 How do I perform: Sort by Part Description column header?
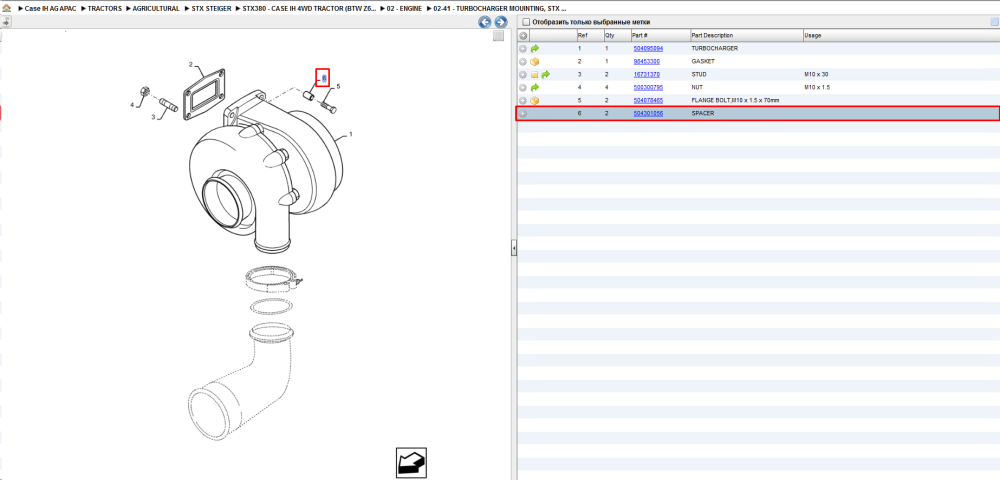[747, 36]
